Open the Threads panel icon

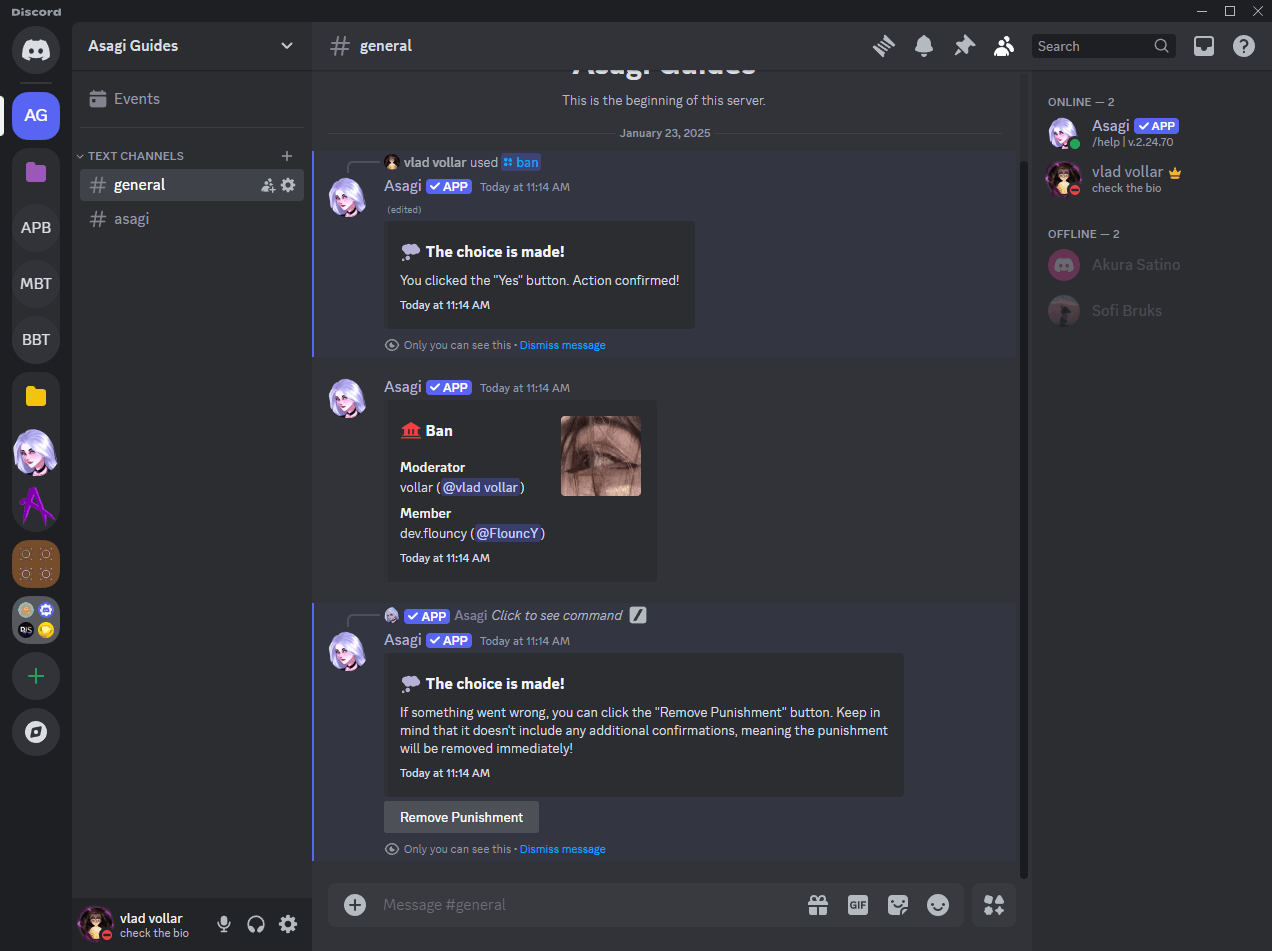tap(883, 46)
